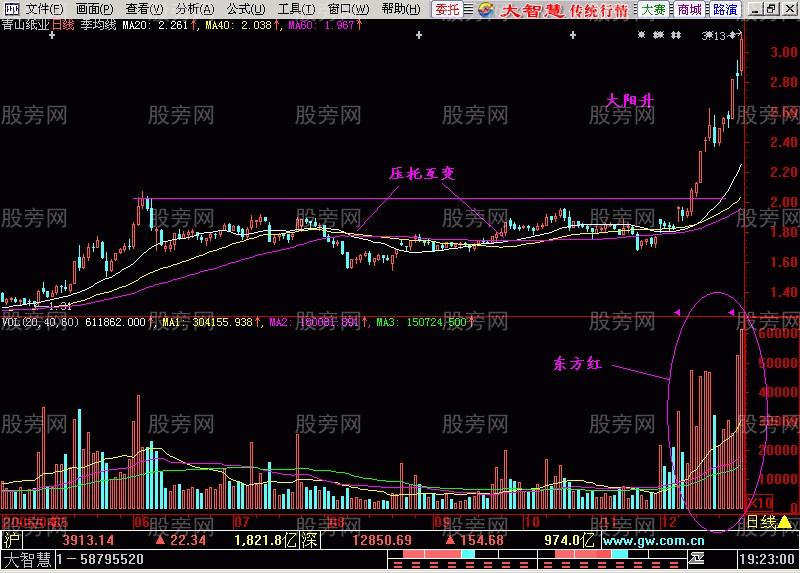Click the 2.00 price axis label
Image resolution: width=800 pixels, height=573 pixels.
tap(784, 202)
